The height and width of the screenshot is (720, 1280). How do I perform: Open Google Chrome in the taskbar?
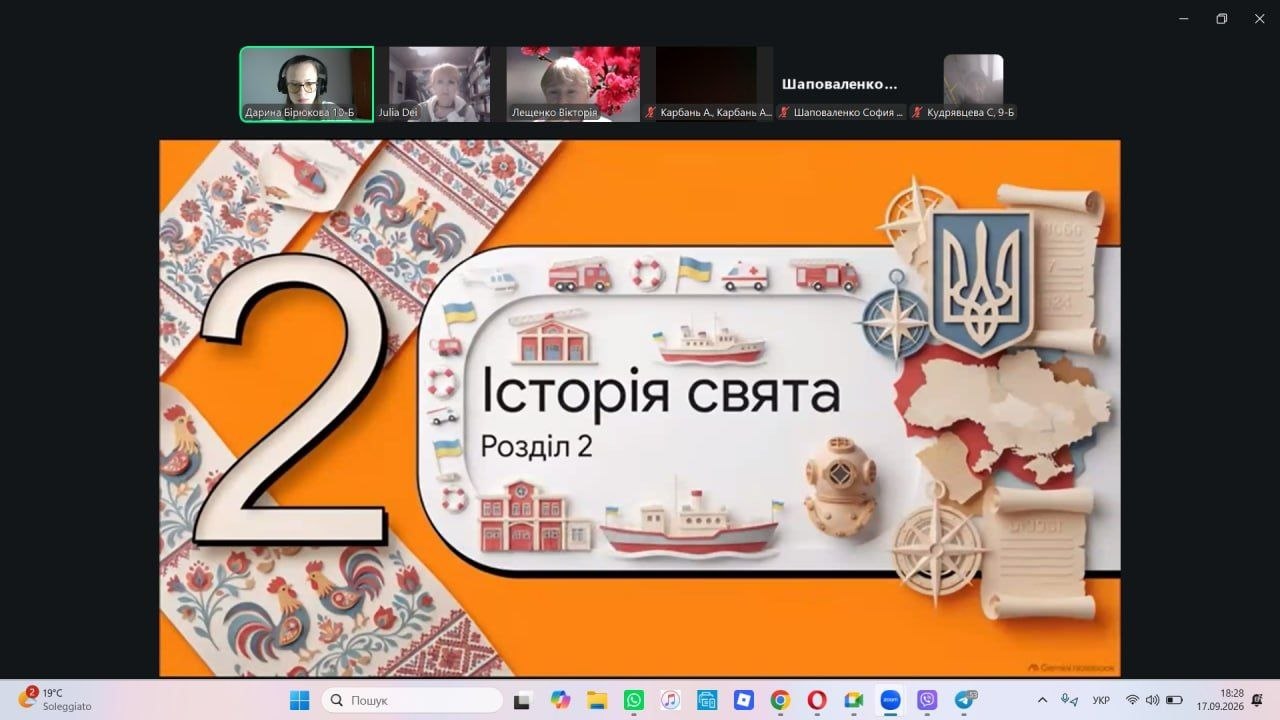pyautogui.click(x=780, y=700)
